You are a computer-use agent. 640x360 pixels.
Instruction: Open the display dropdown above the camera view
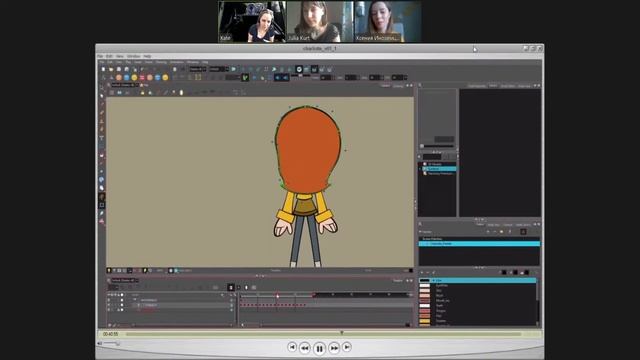[x=125, y=85]
